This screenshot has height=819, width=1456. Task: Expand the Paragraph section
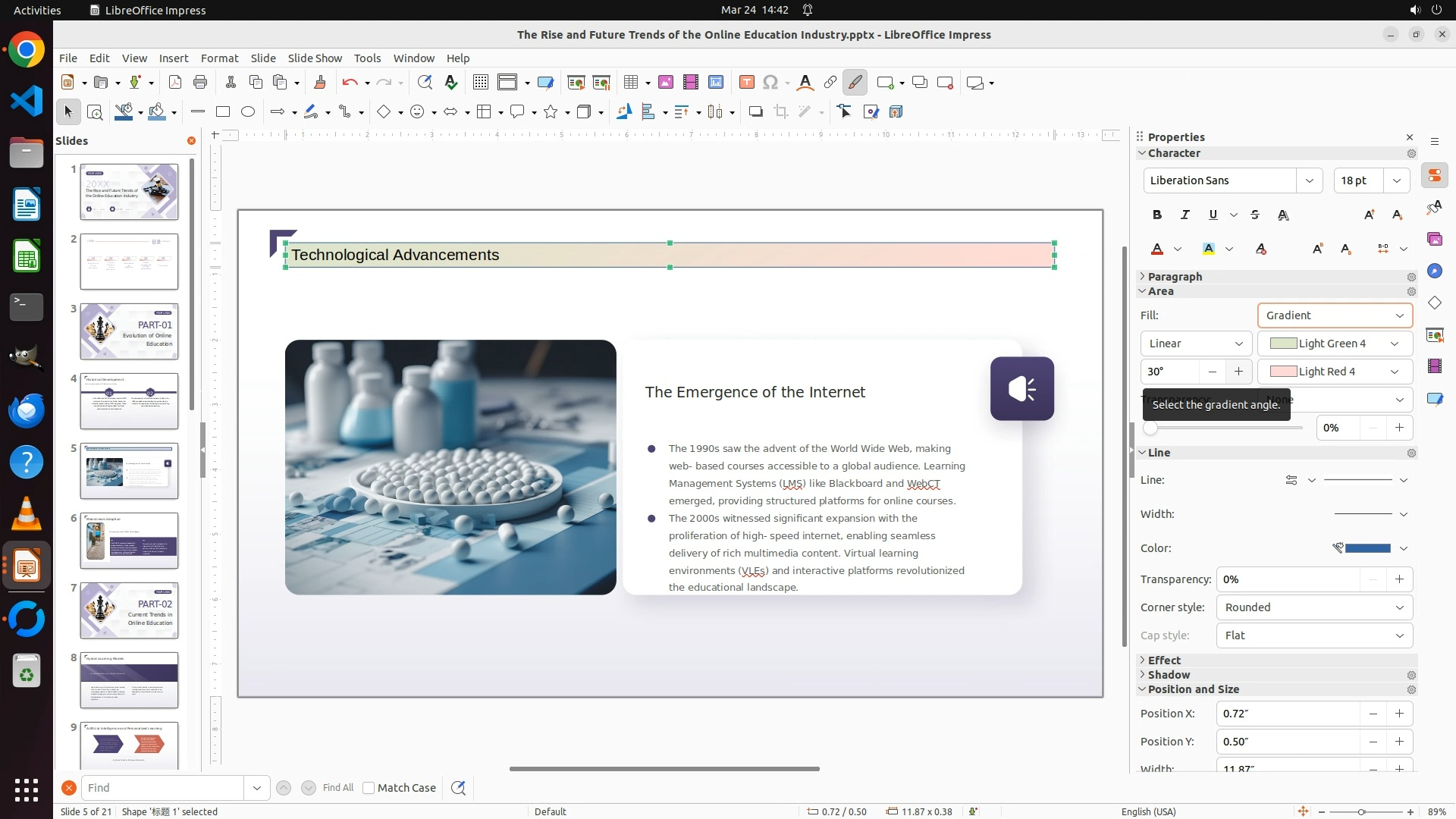pos(1175,277)
